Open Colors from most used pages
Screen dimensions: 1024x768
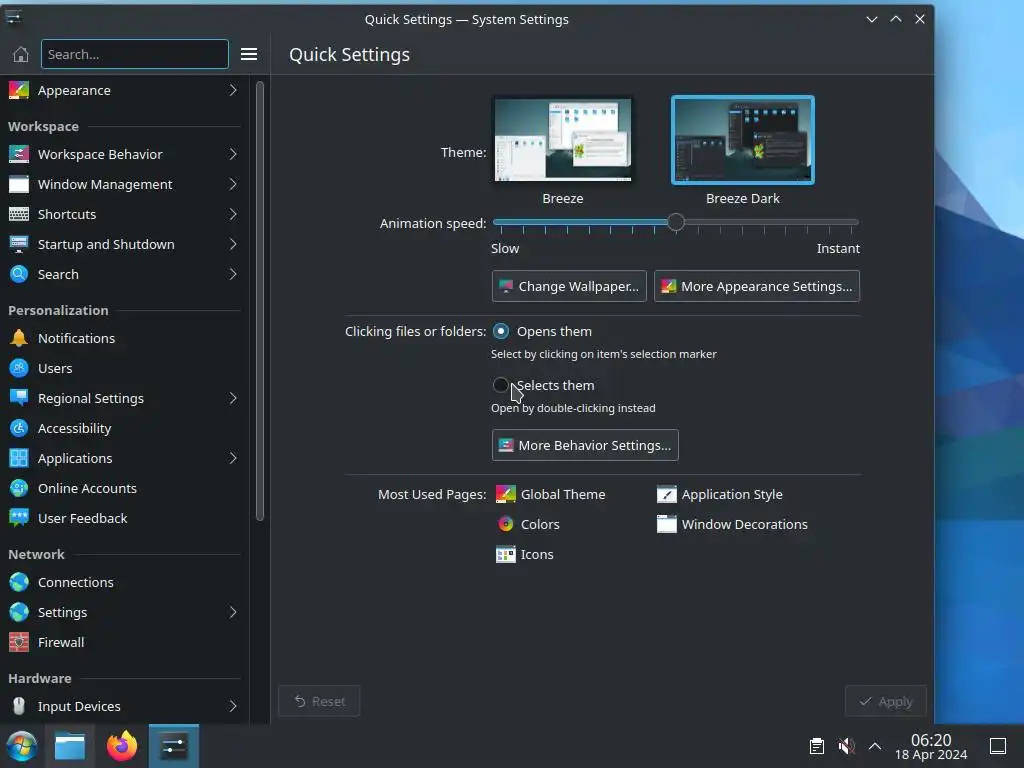(528, 524)
